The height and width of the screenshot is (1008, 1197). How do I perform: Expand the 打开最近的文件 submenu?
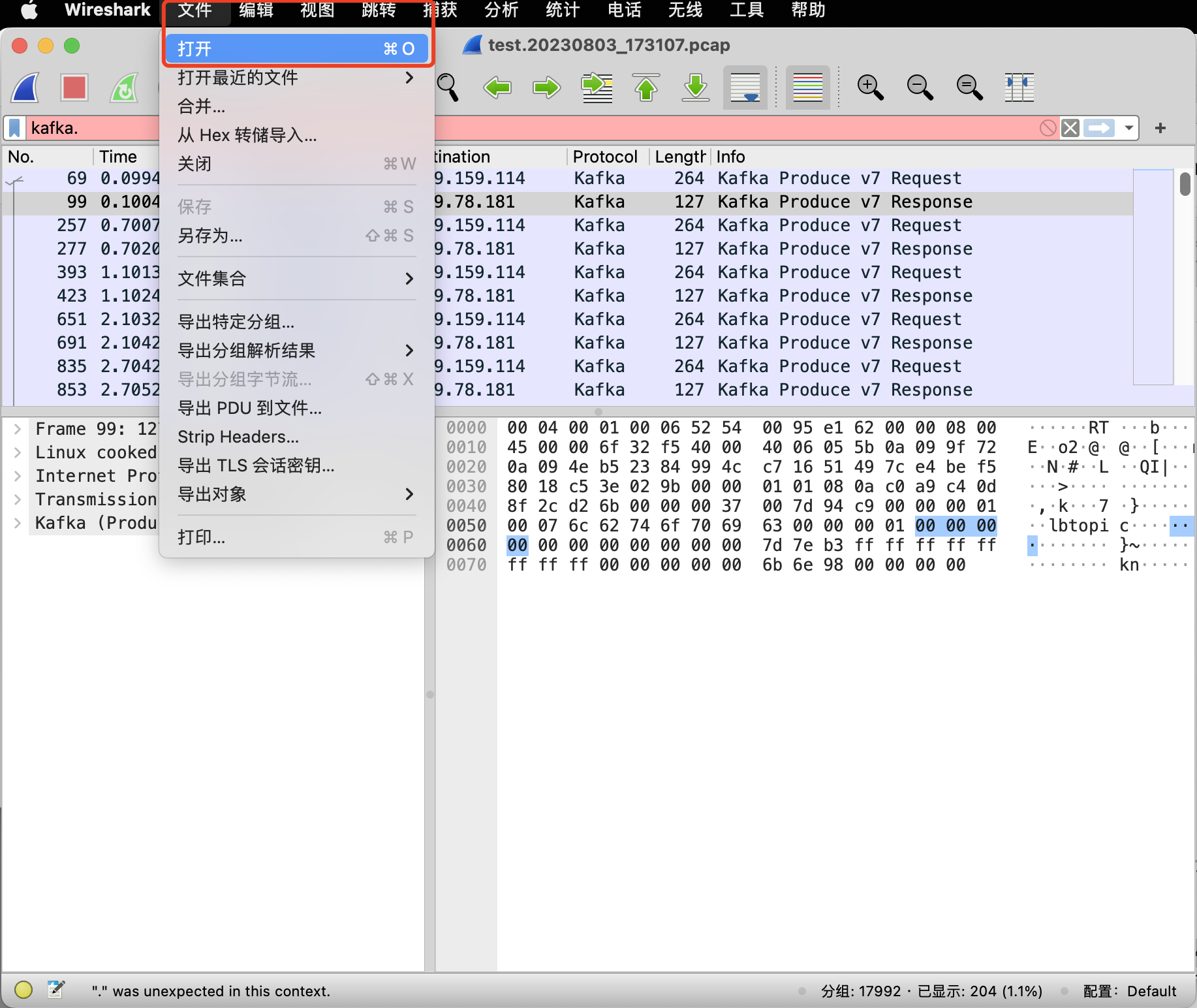point(297,78)
